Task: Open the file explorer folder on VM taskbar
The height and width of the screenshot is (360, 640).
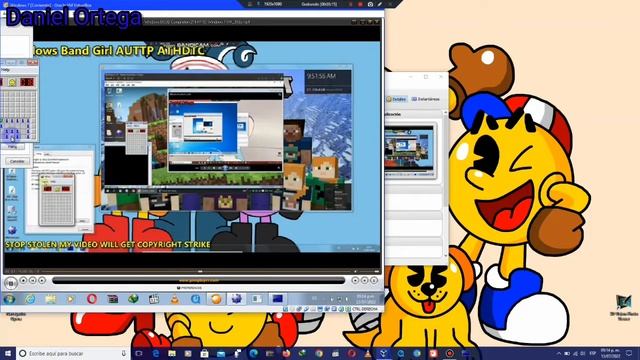Action: [x=51, y=299]
